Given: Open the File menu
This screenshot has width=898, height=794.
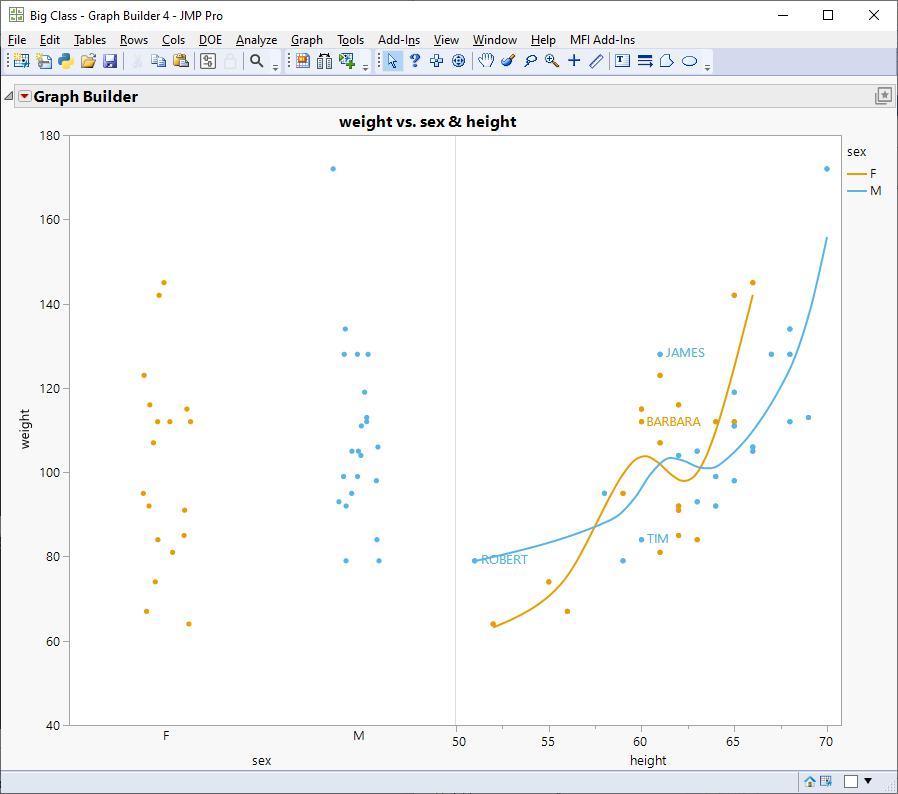Looking at the screenshot, I should [x=17, y=40].
